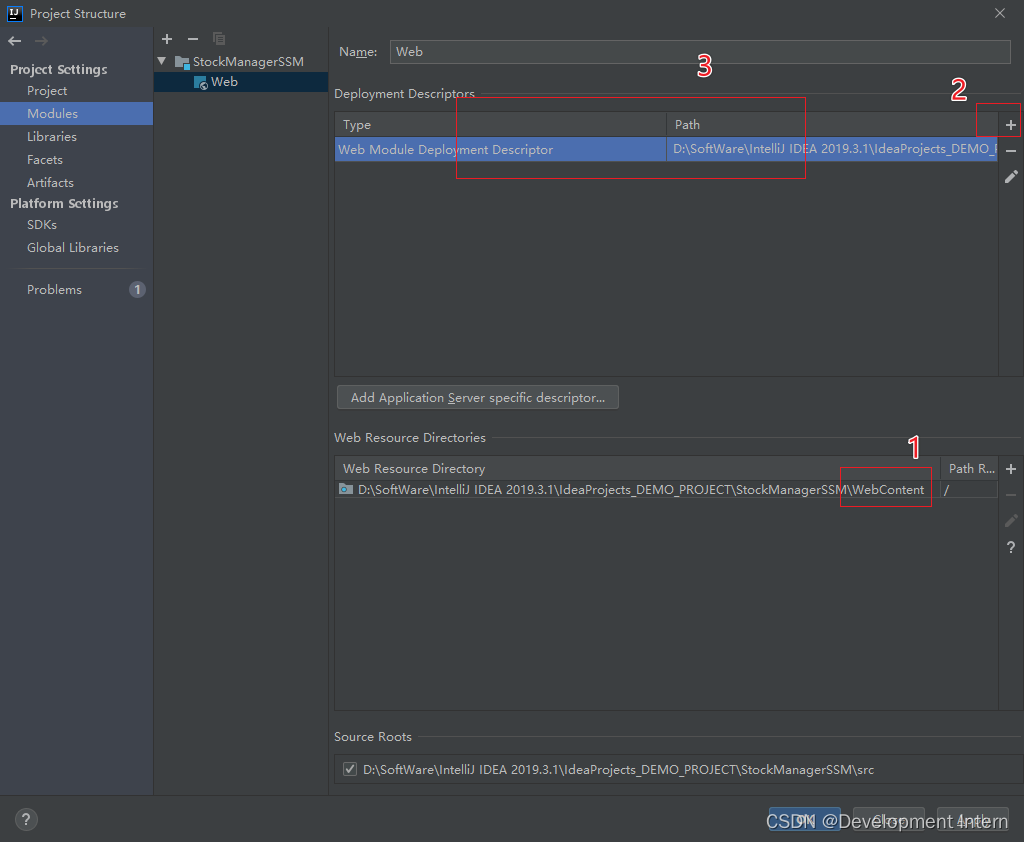Image resolution: width=1024 pixels, height=842 pixels.
Task: Go forward with the right arrow
Action: (41, 41)
